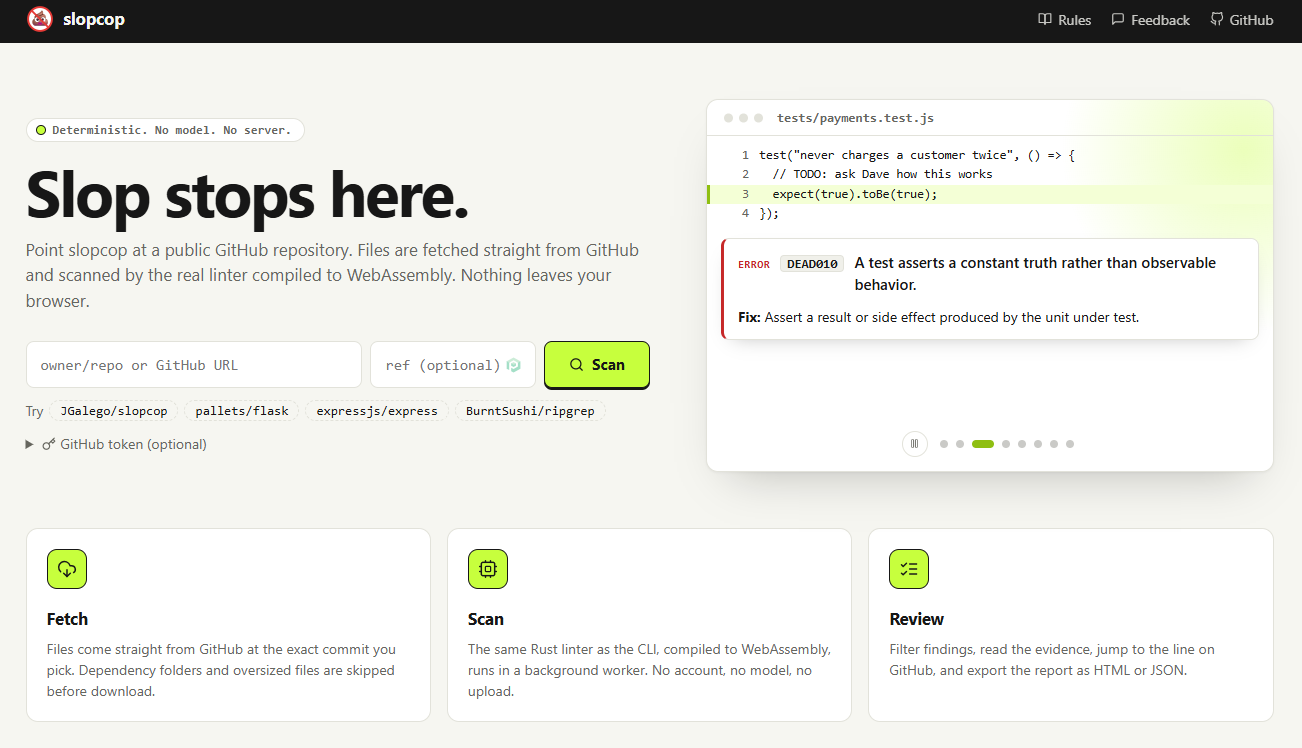The image size is (1302, 748).
Task: Open the Feedback link
Action: 1150,20
